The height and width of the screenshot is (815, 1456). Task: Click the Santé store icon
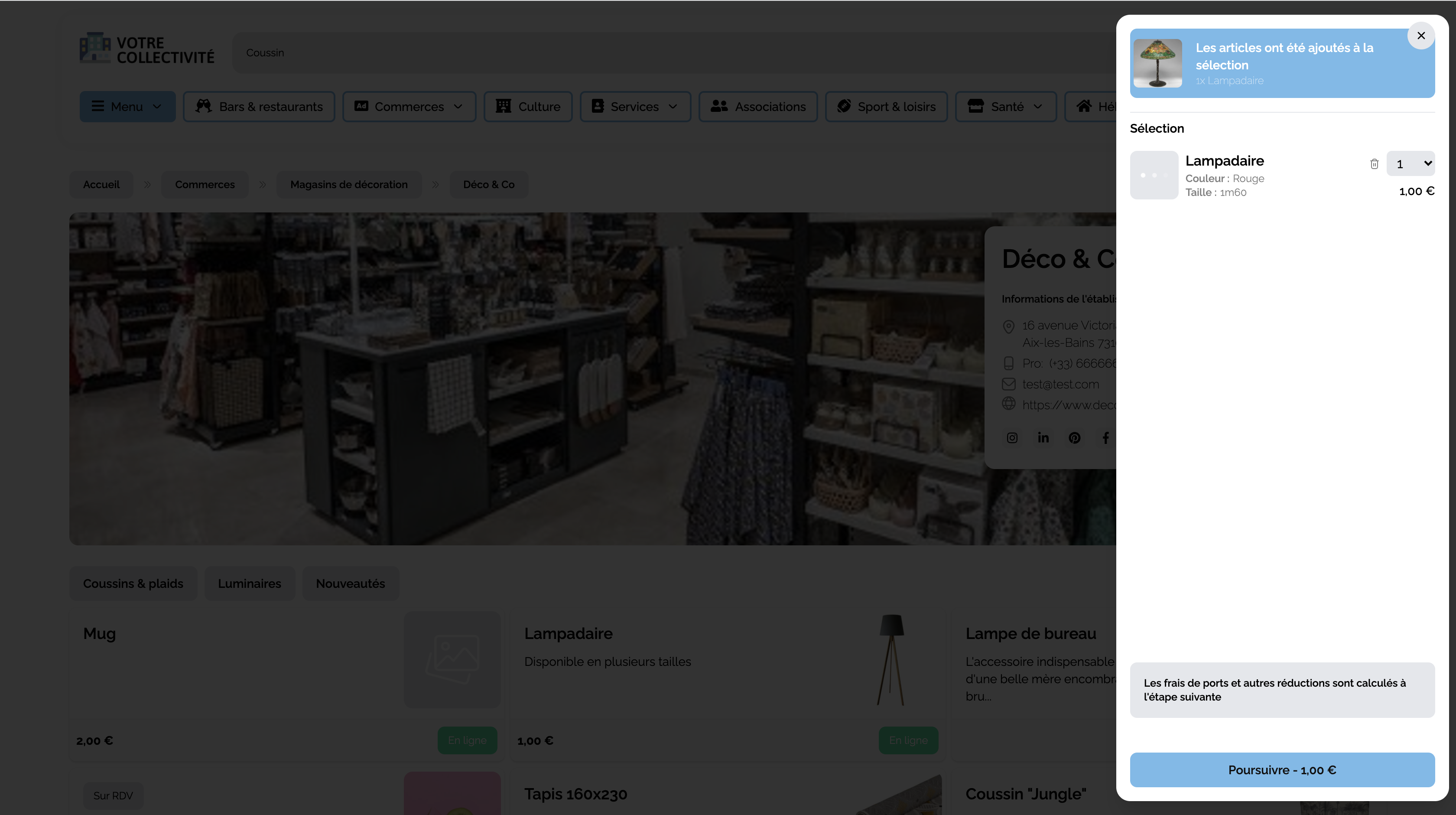click(975, 106)
